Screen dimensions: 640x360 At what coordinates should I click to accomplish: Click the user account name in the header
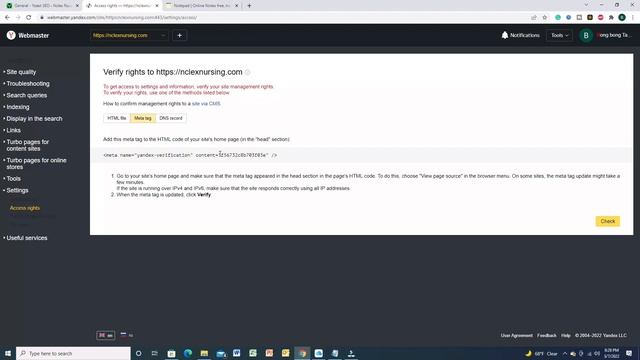pyautogui.click(x=613, y=36)
